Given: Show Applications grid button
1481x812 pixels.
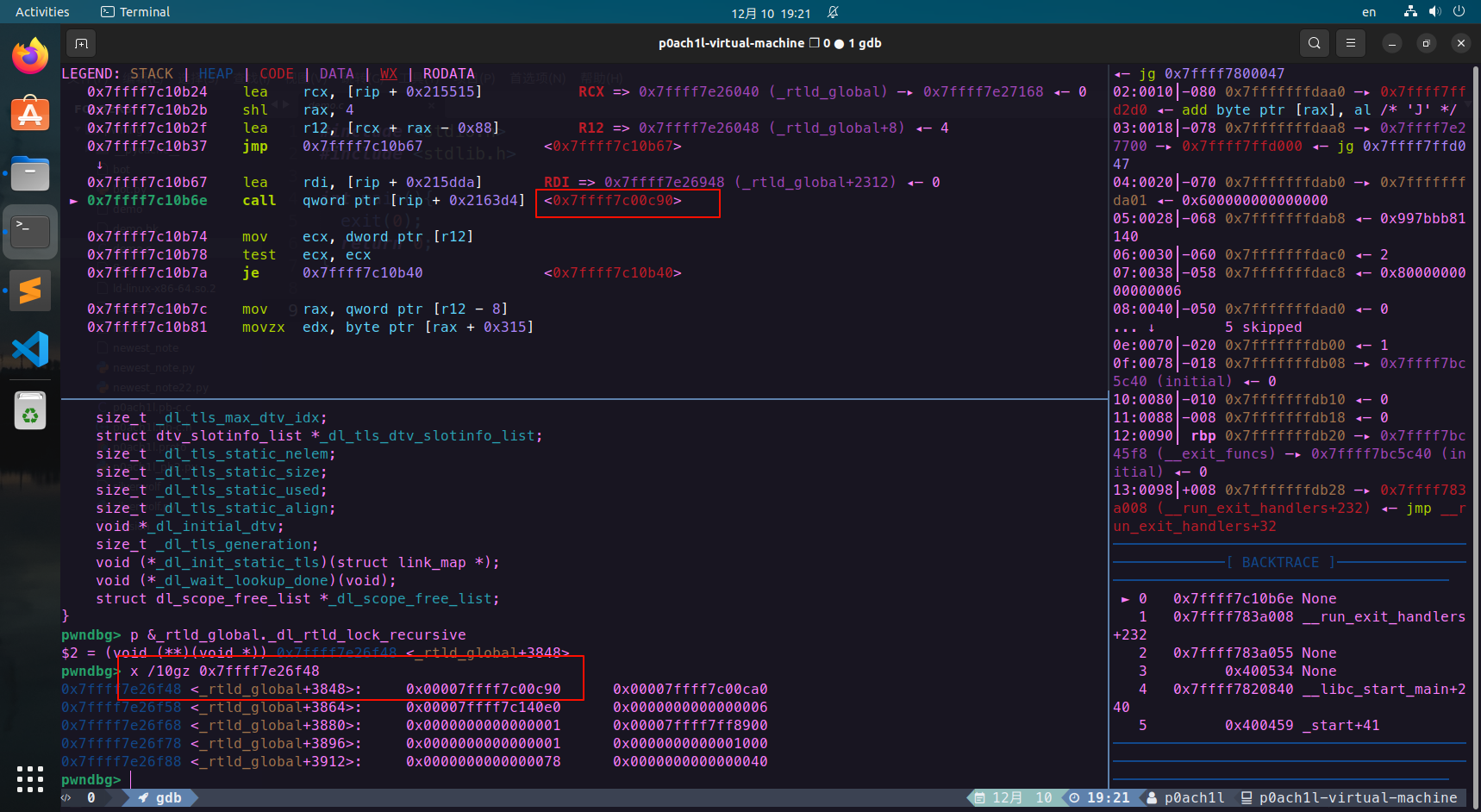Looking at the screenshot, I should pos(30,778).
